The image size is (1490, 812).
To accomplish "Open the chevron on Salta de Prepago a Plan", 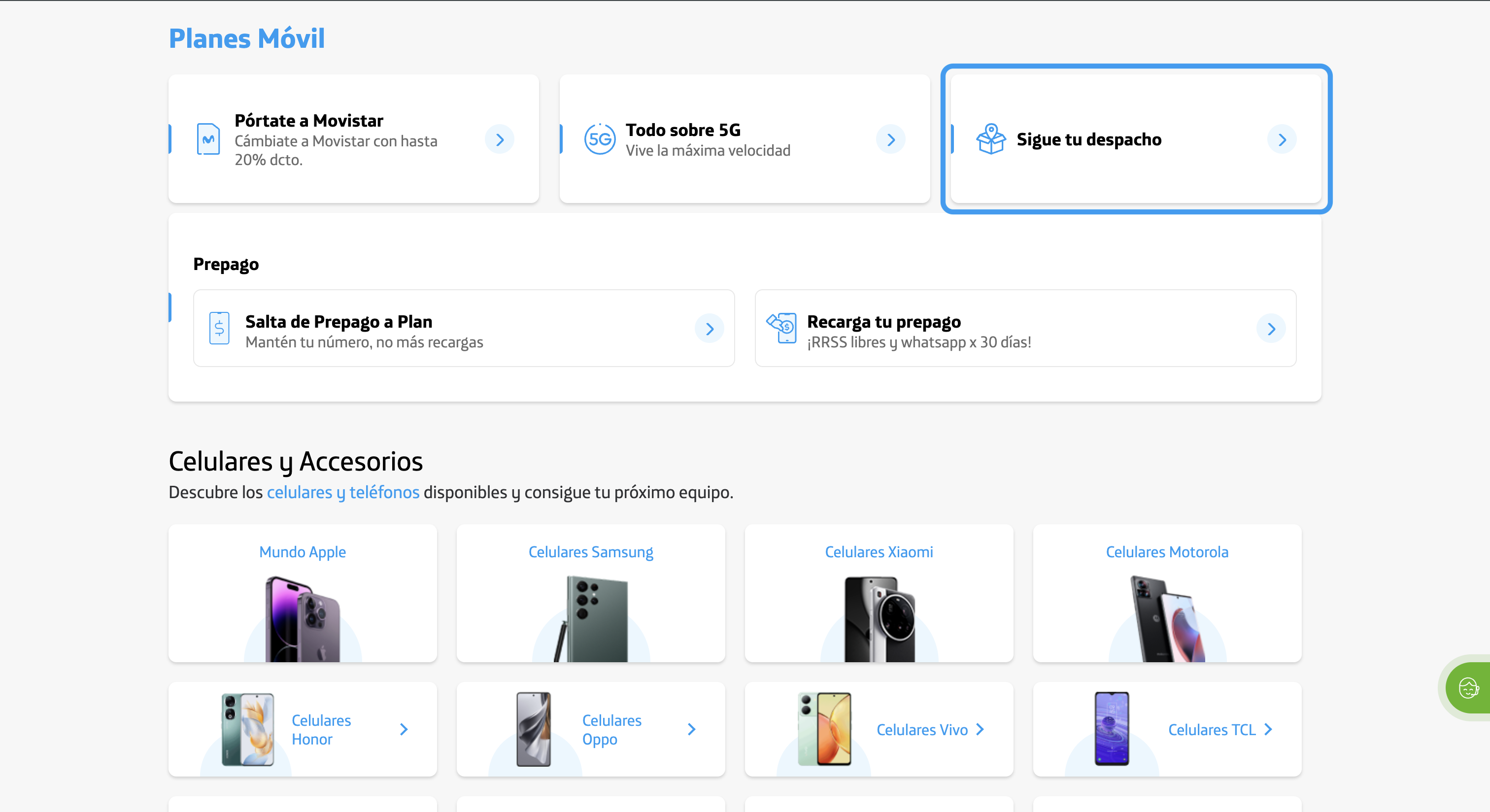I will [x=710, y=329].
